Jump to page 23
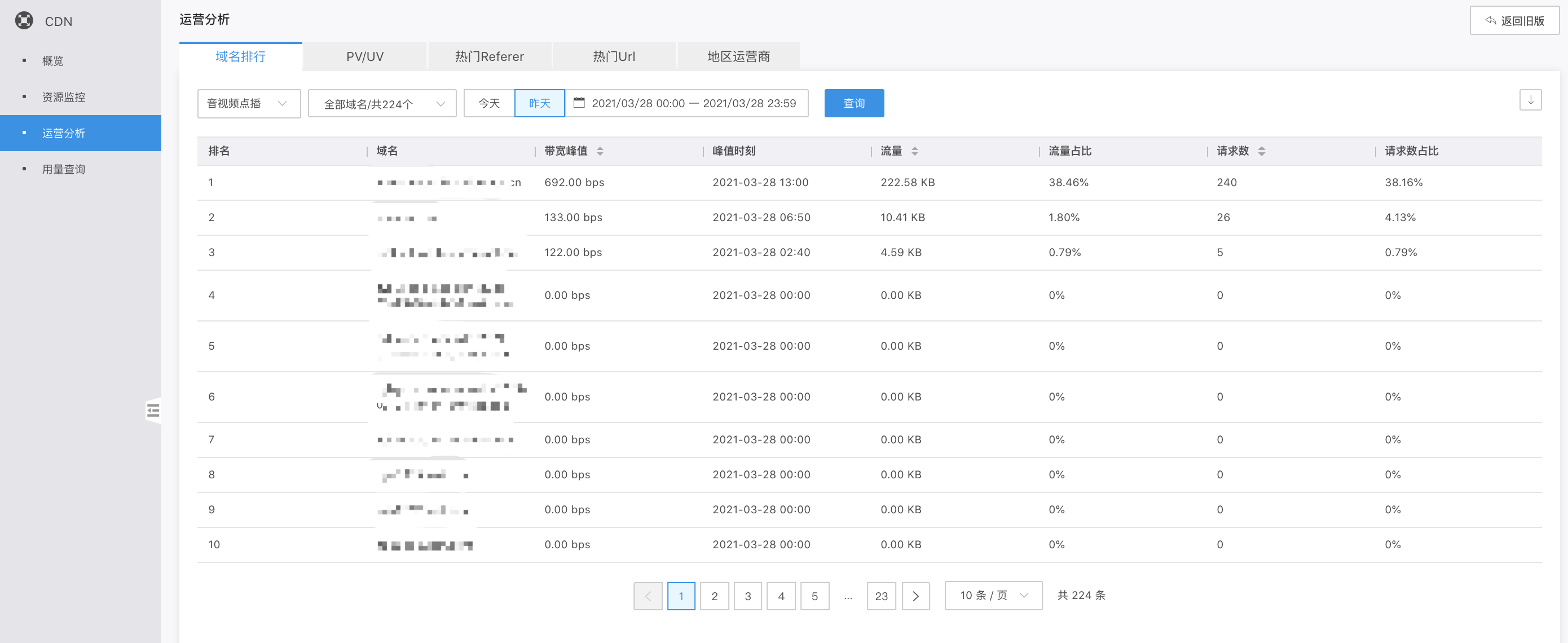The height and width of the screenshot is (643, 1568). pos(881,596)
